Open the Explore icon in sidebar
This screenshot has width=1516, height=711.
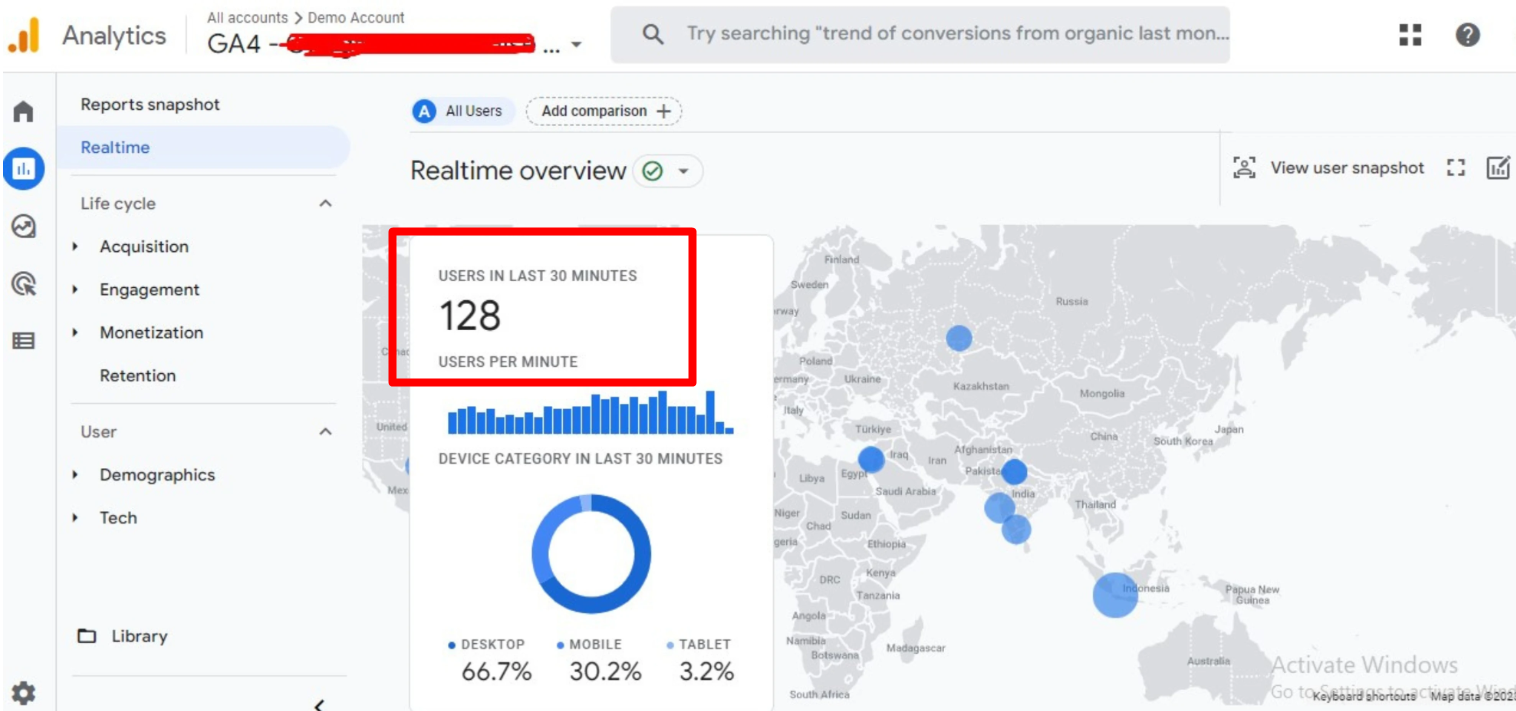click(x=23, y=227)
